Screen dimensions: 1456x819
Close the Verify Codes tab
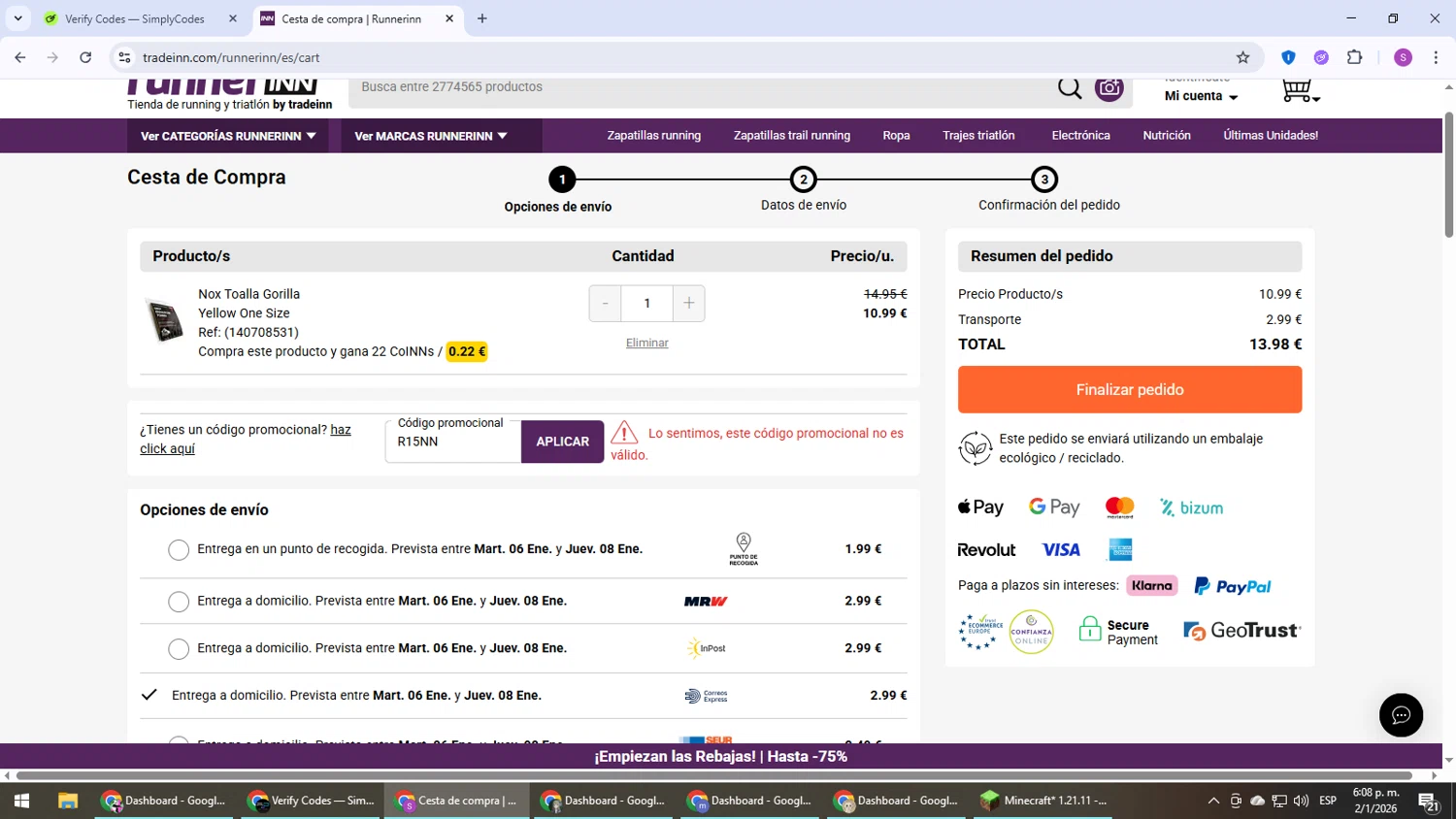click(x=233, y=18)
